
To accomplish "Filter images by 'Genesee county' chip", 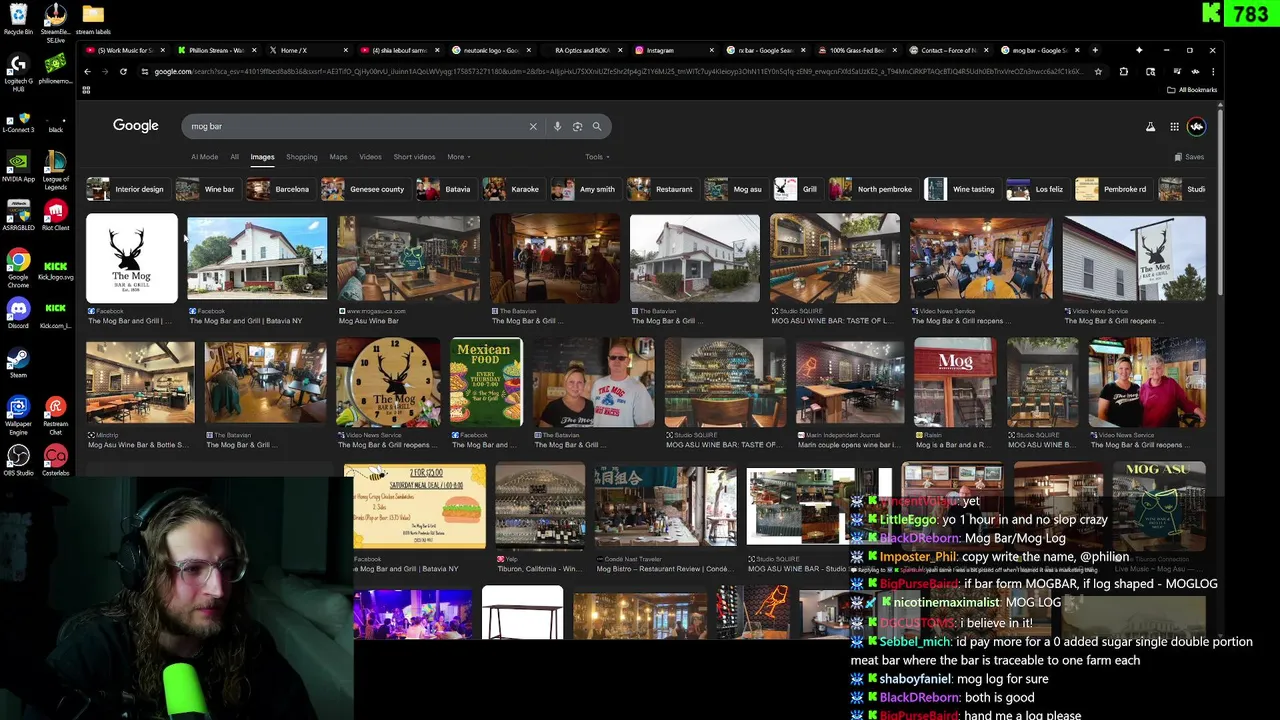I will [365, 189].
